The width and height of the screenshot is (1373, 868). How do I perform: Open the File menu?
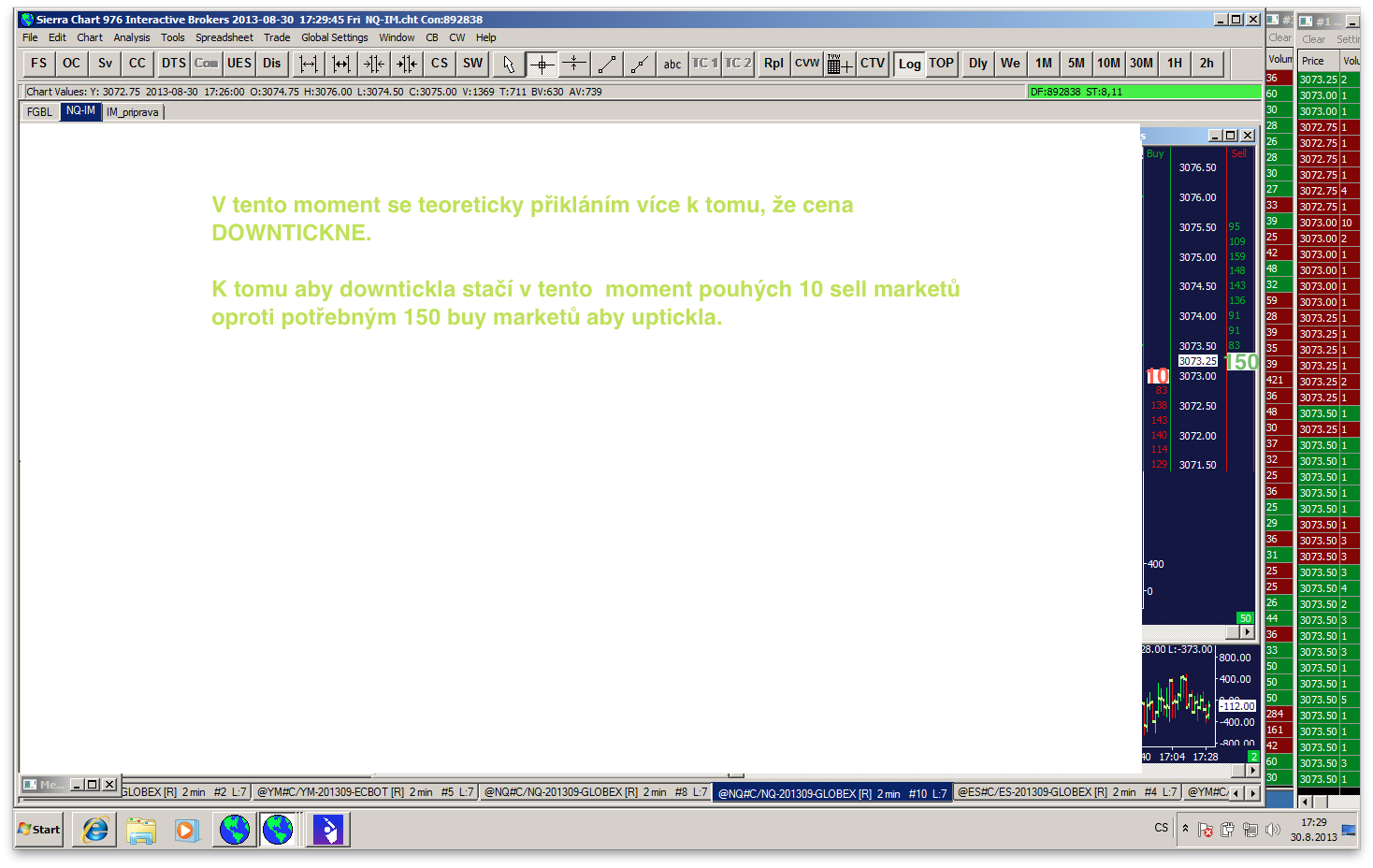coord(30,37)
